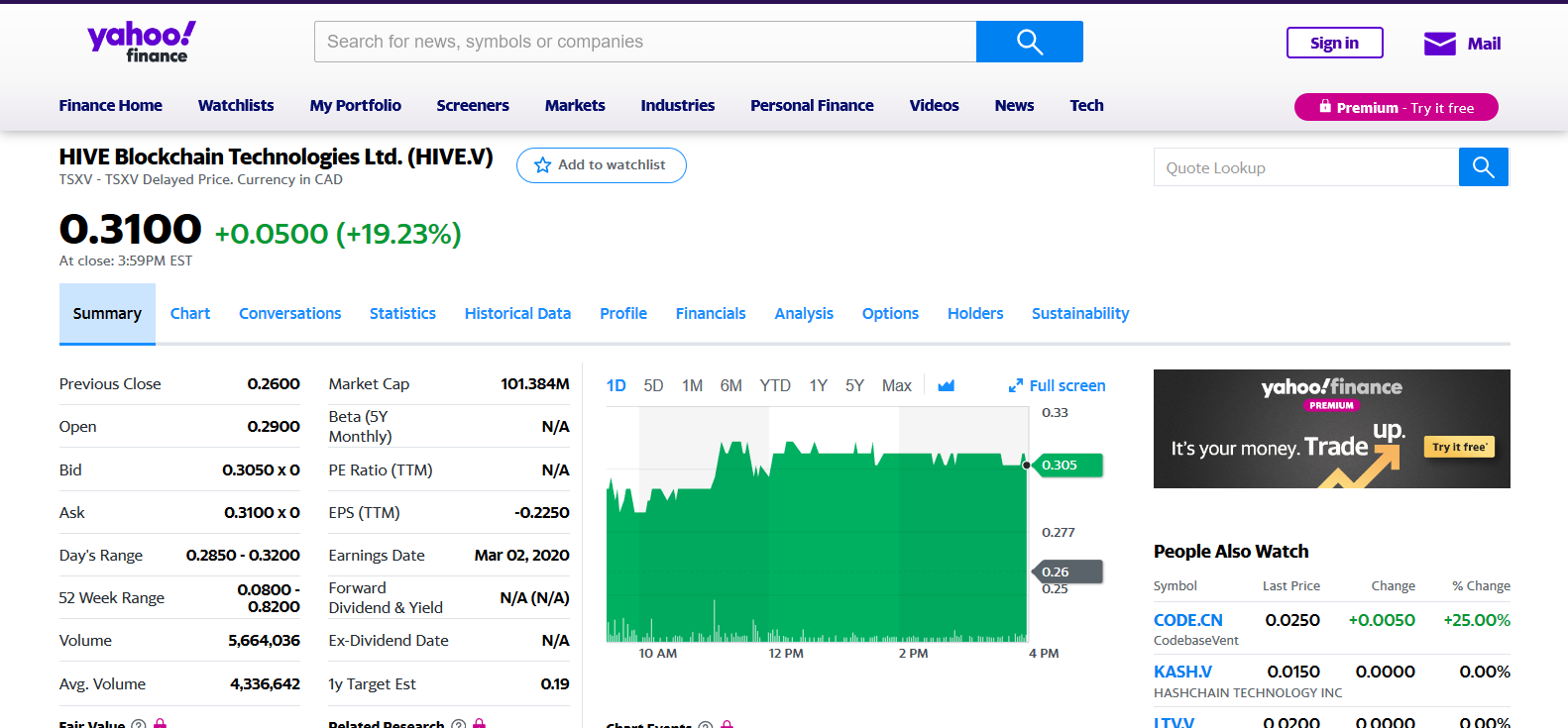
Task: Select the 1M chart range
Action: 692,385
